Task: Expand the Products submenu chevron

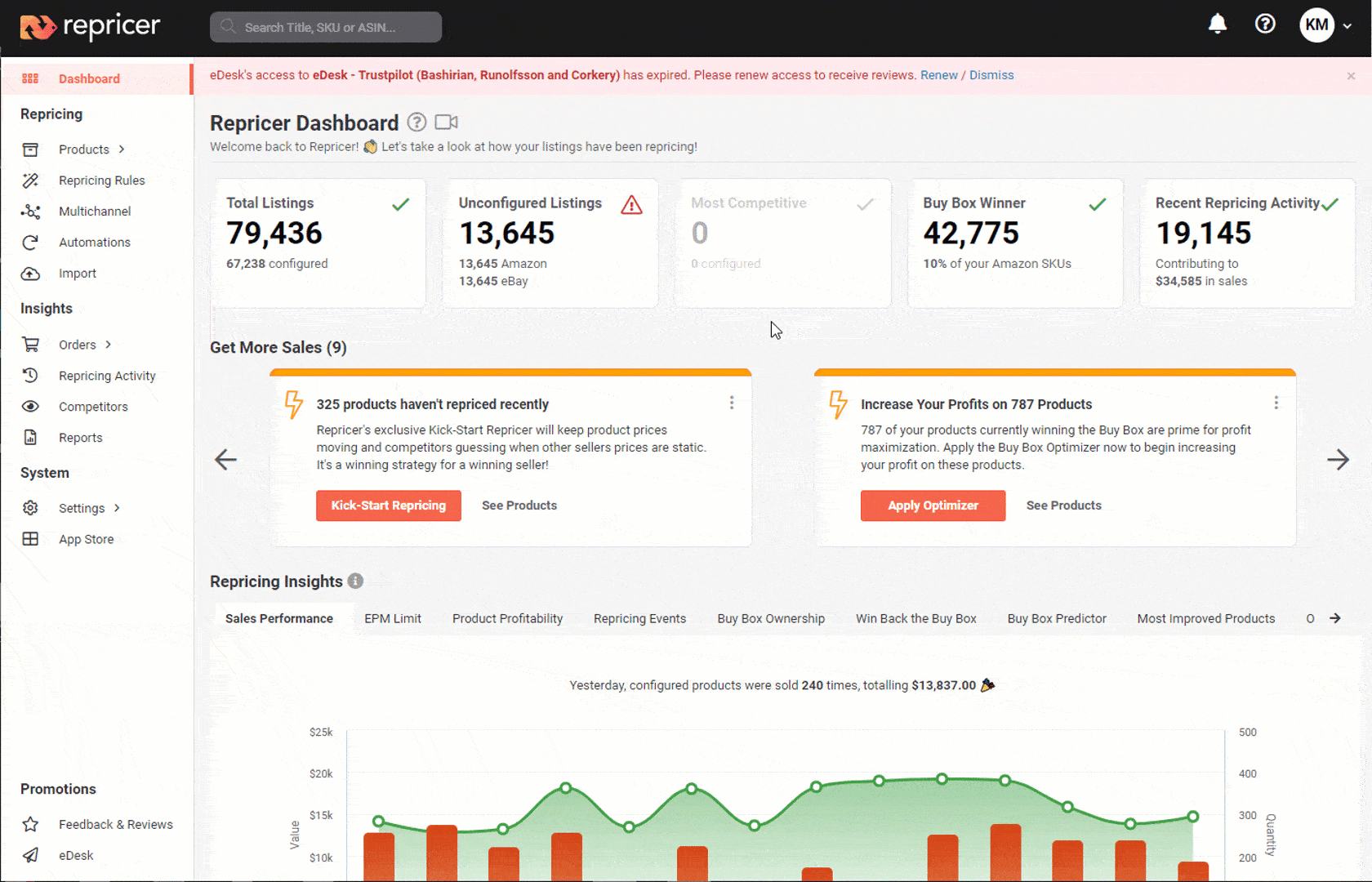Action: point(122,149)
